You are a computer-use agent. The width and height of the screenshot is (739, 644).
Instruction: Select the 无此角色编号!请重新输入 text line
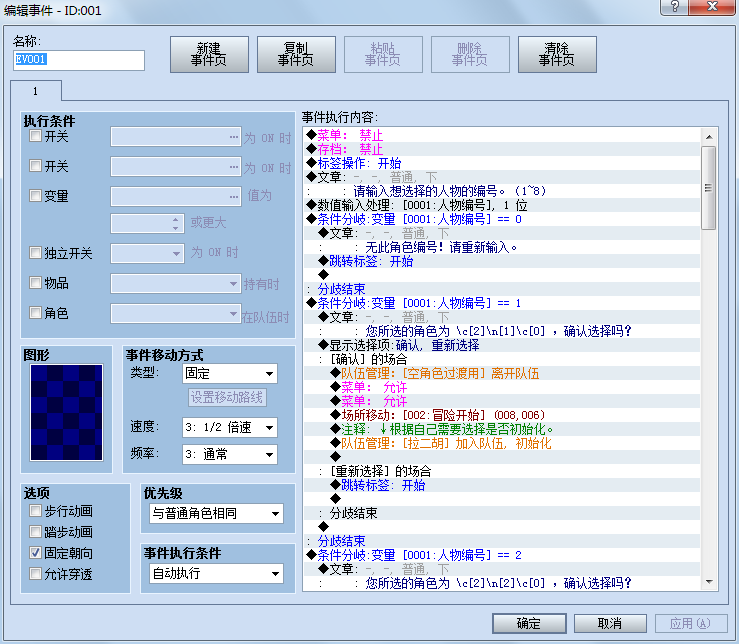502,247
